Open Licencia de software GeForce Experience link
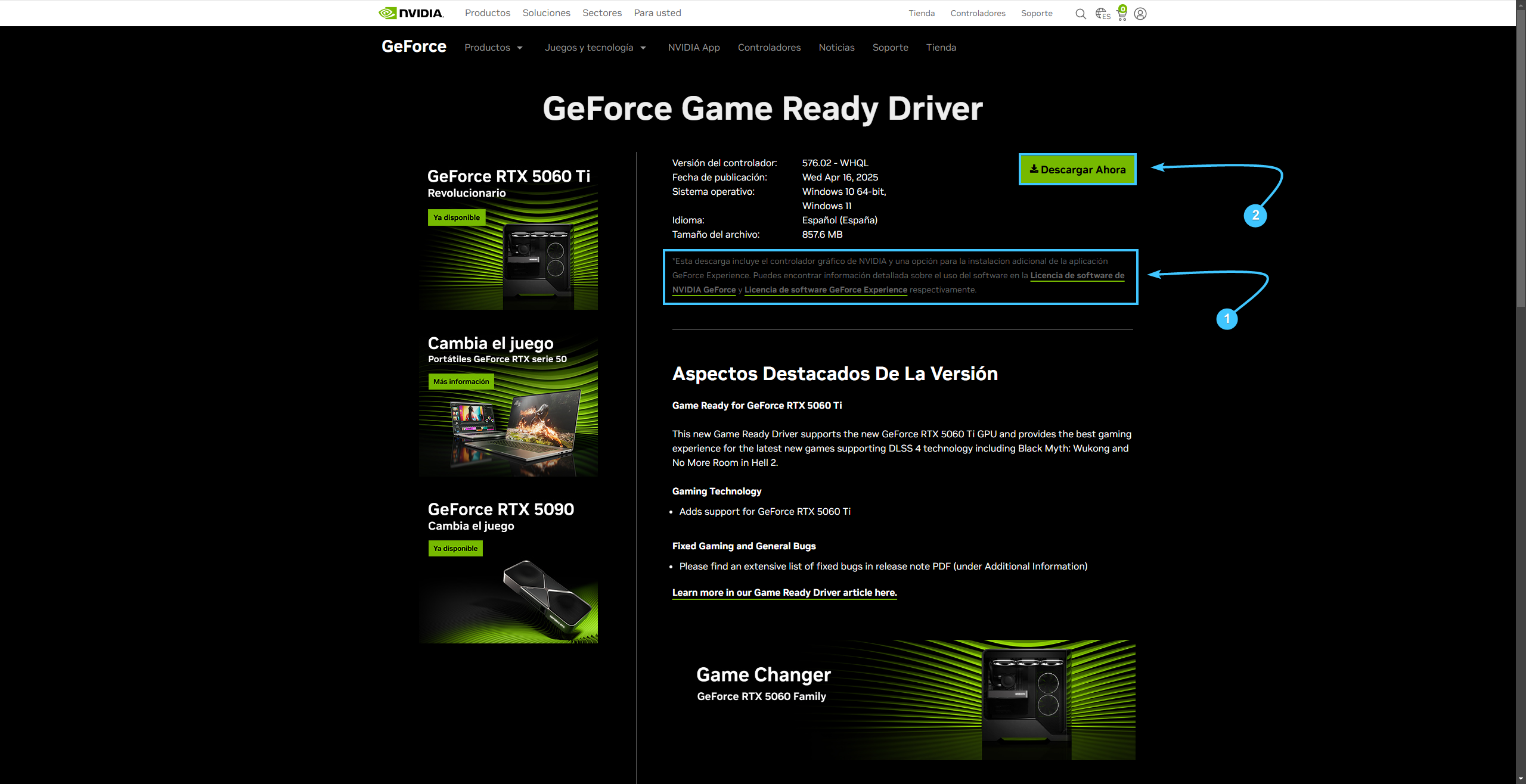The height and width of the screenshot is (784, 1526). [x=826, y=290]
